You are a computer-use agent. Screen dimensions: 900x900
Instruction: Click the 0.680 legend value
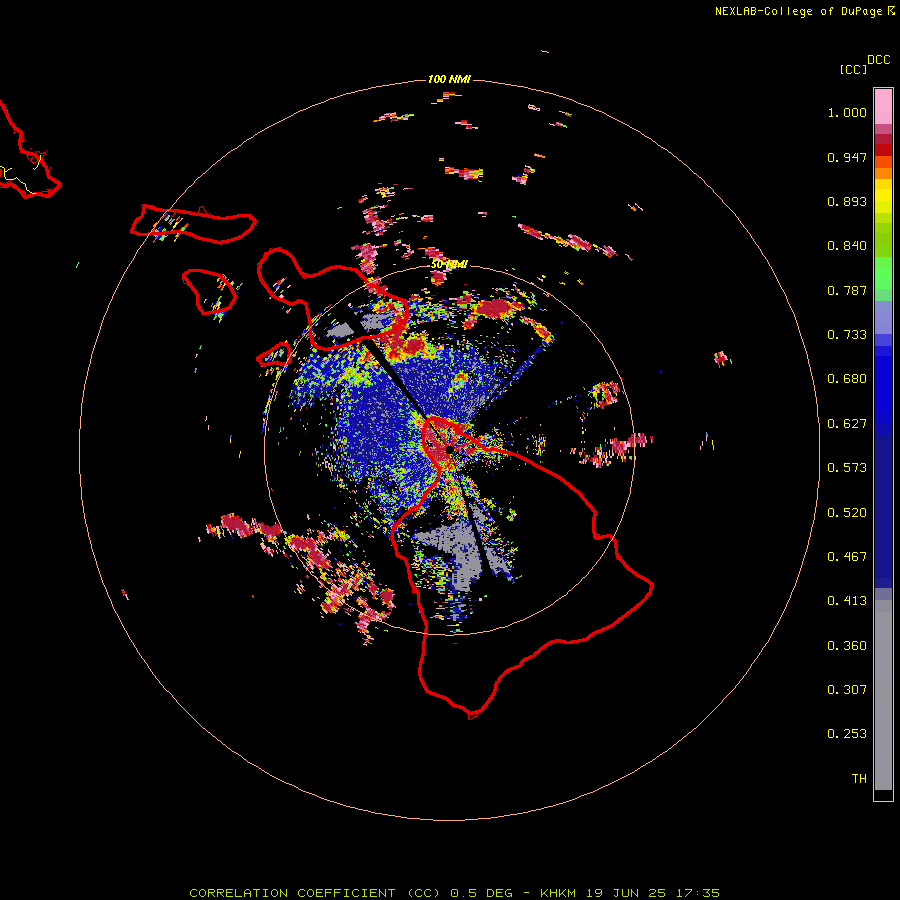[847, 379]
